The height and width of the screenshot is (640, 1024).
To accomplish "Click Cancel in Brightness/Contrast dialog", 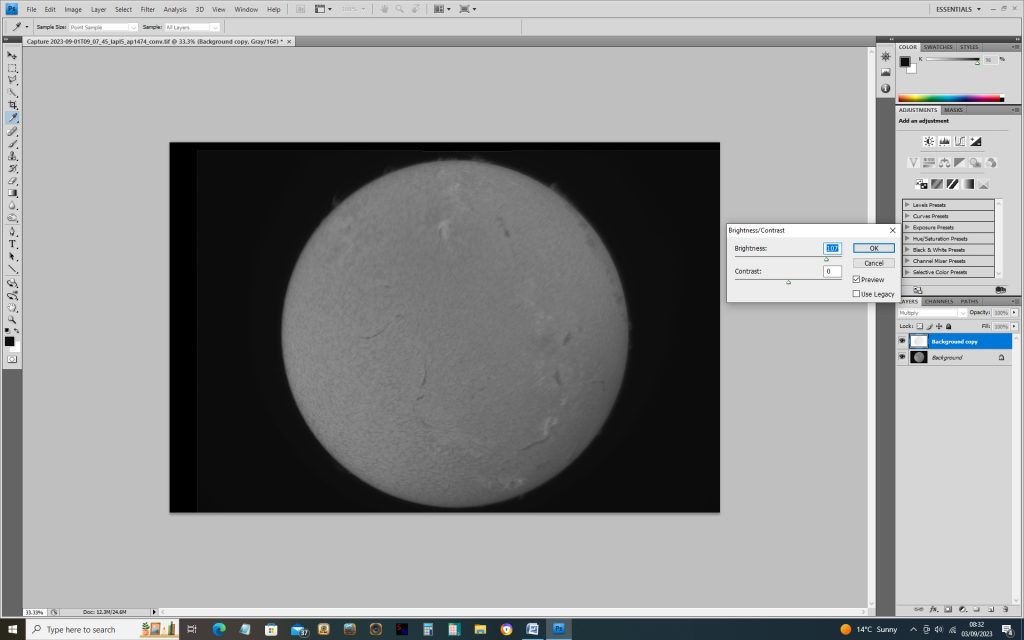I will click(874, 263).
